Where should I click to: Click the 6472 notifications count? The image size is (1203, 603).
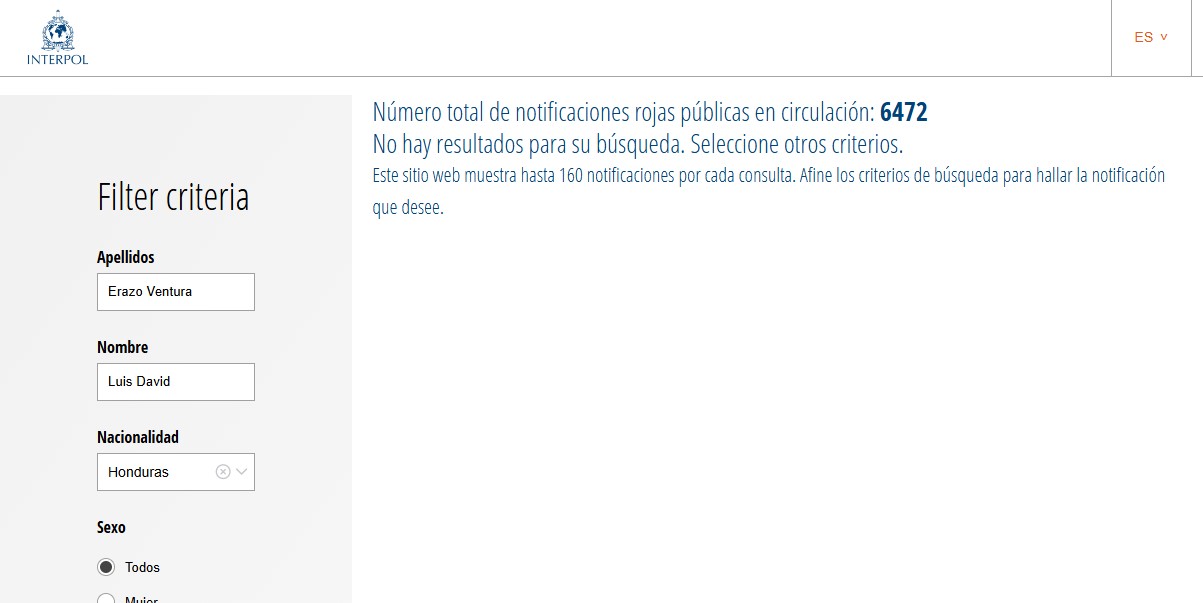[x=903, y=112]
